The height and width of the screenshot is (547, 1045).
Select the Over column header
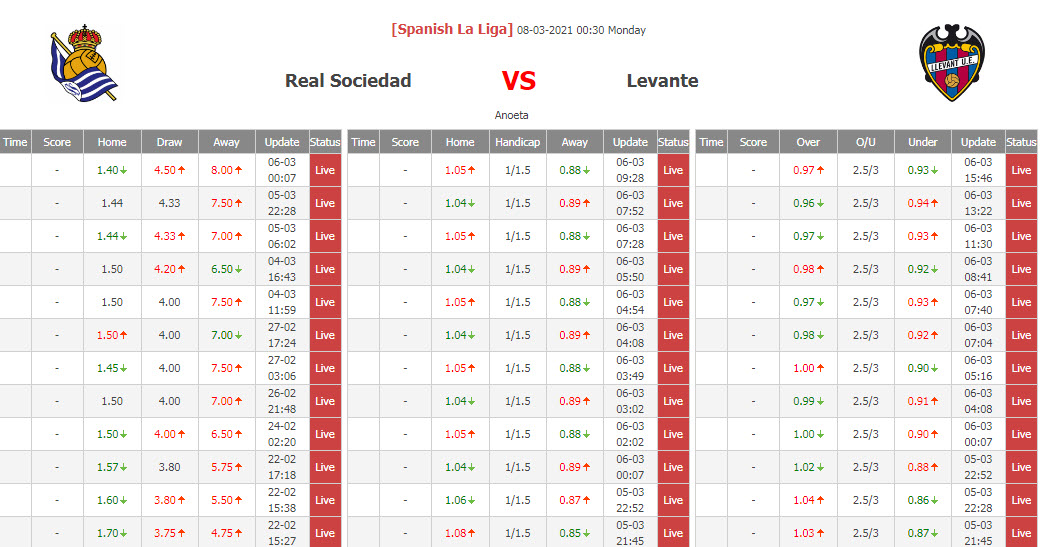coord(808,142)
